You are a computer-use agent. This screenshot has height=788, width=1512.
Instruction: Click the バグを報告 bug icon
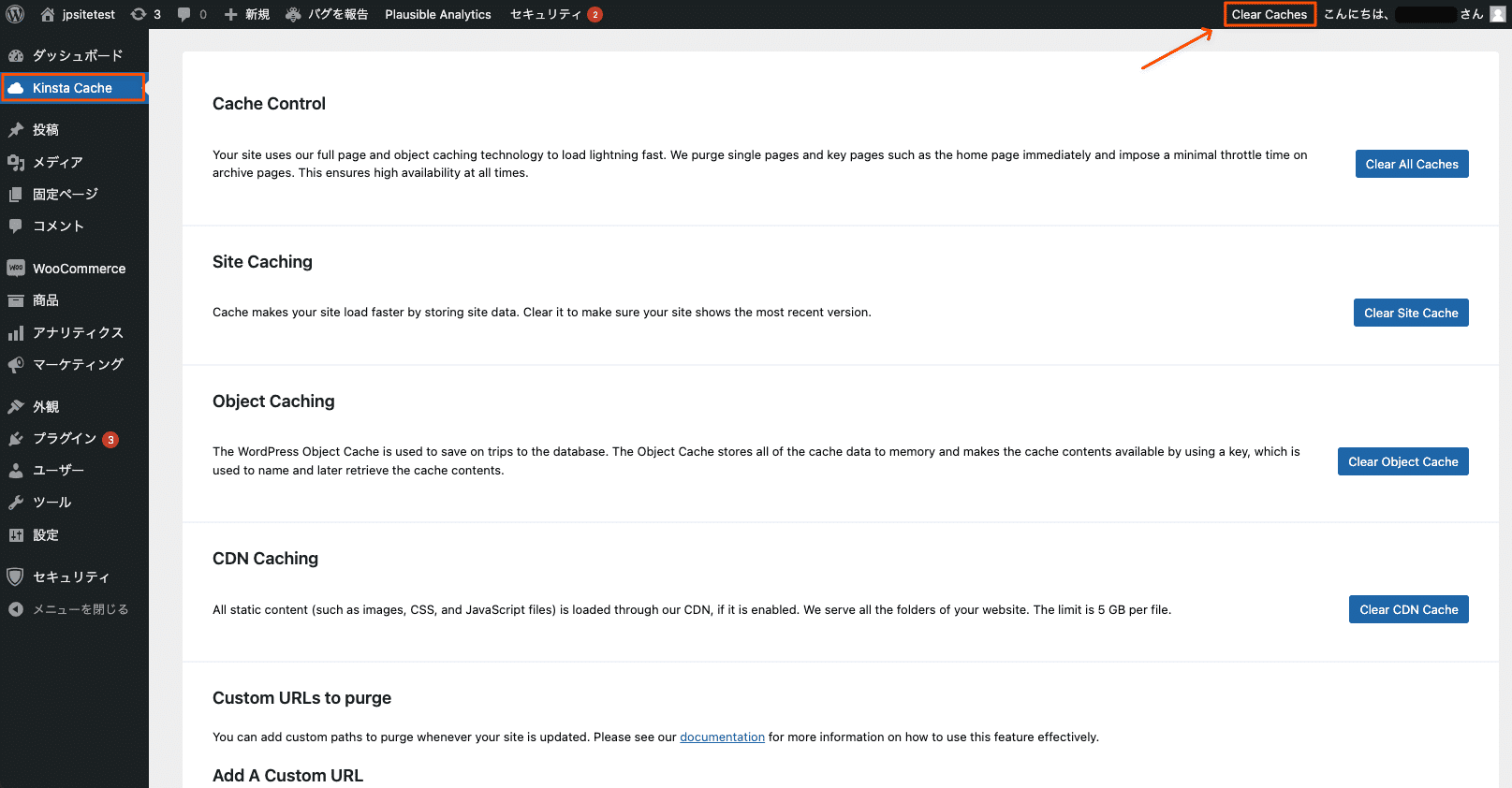pos(293,14)
